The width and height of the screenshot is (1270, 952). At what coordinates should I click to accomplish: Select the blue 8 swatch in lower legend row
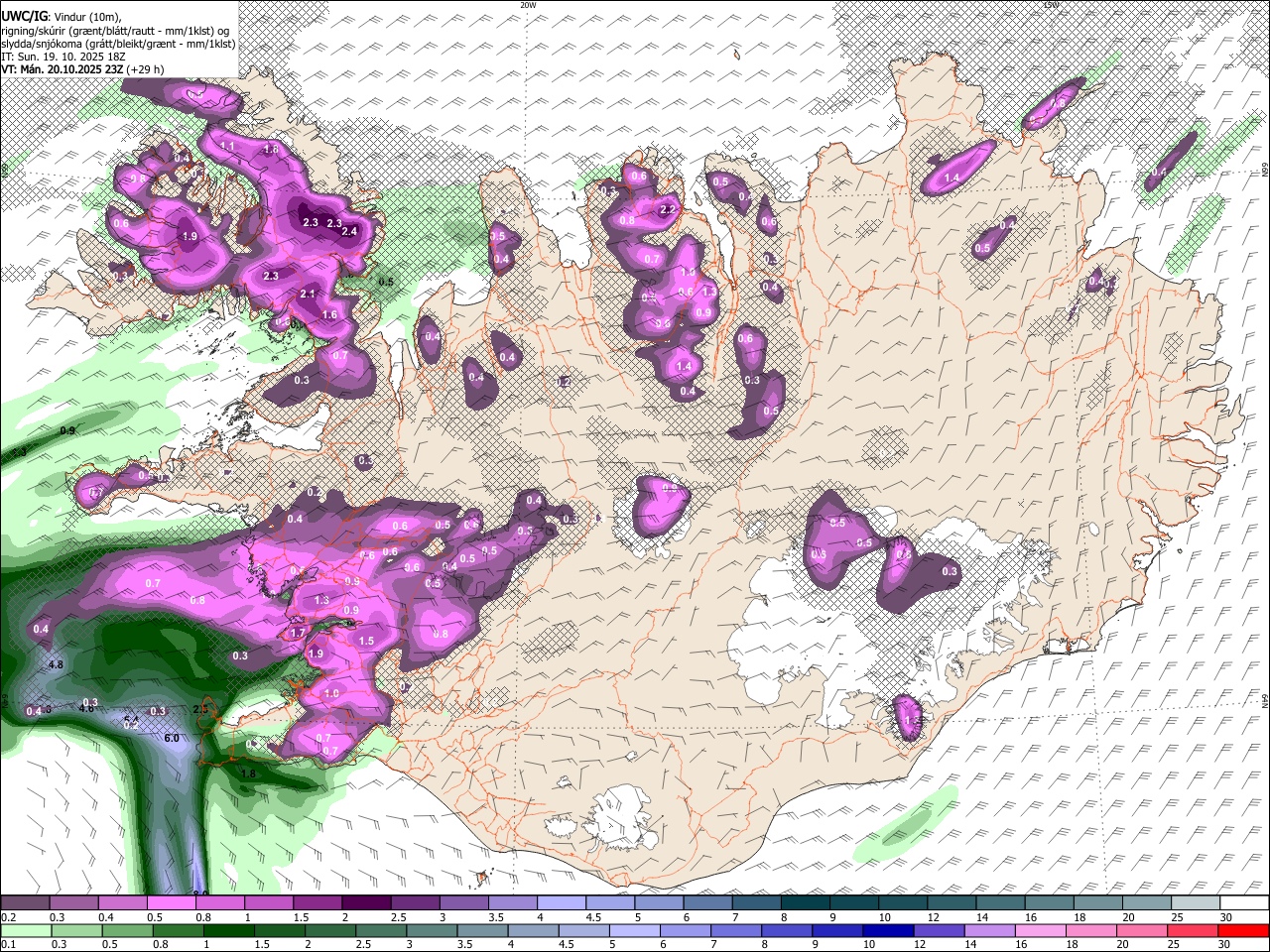[787, 931]
